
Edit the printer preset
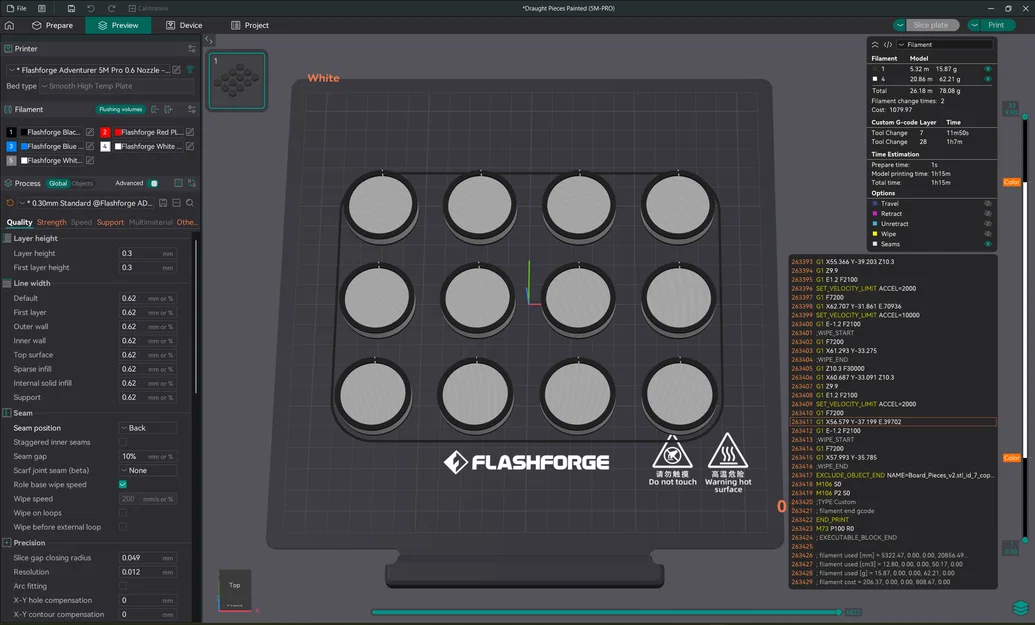[x=177, y=70]
